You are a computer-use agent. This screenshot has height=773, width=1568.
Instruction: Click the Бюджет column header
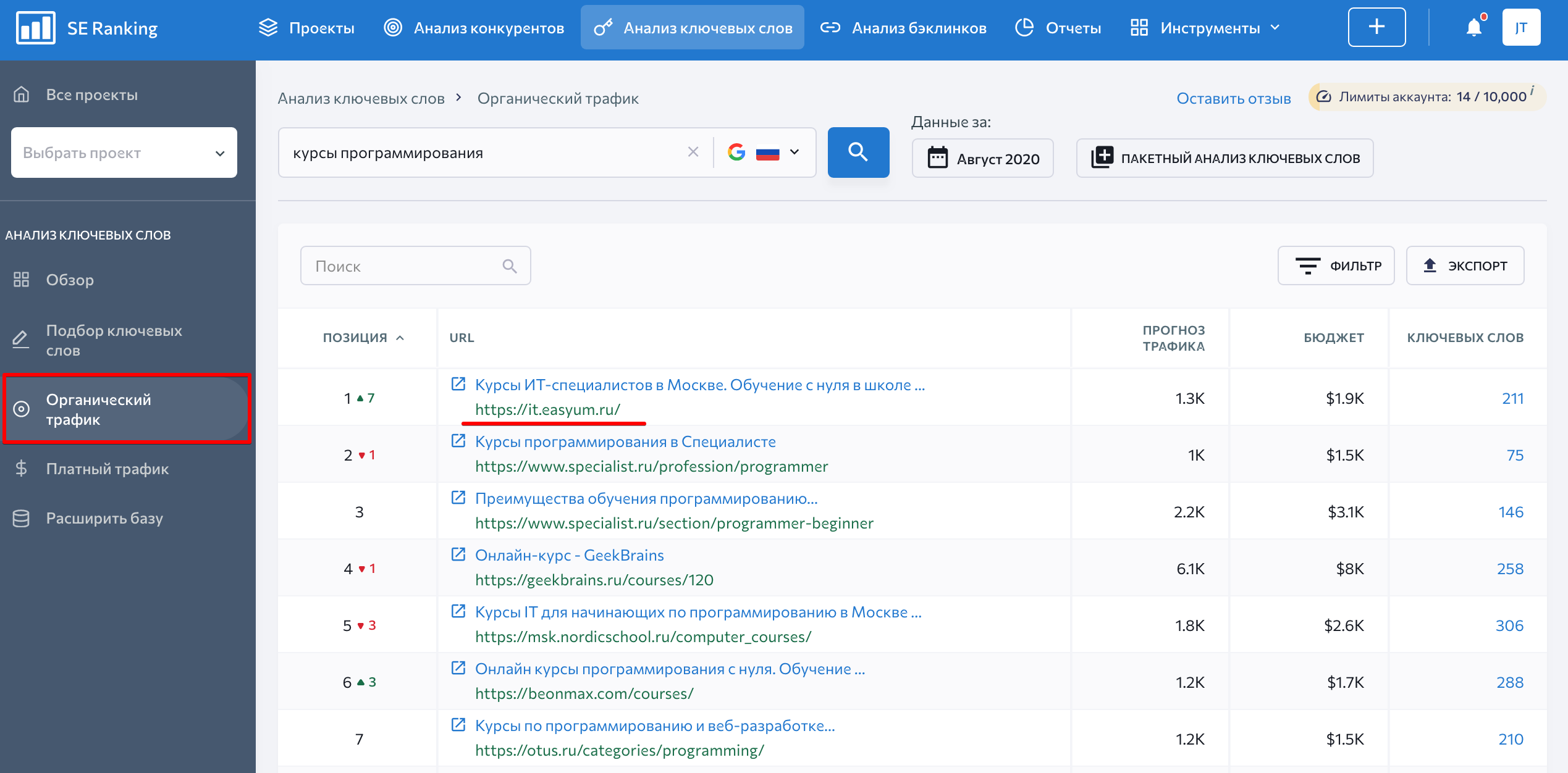[1333, 338]
